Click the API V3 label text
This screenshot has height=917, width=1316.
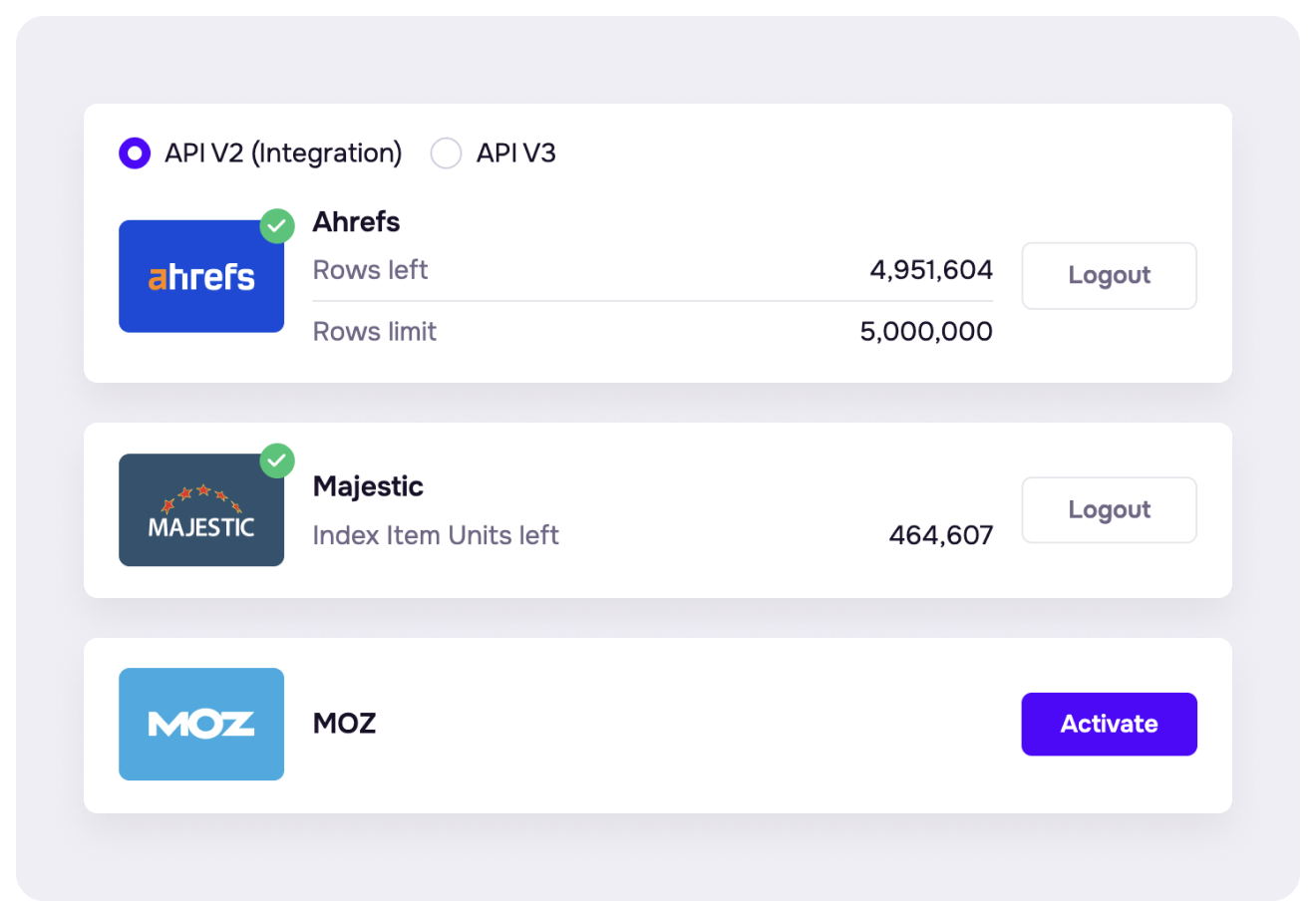pyautogui.click(x=515, y=153)
